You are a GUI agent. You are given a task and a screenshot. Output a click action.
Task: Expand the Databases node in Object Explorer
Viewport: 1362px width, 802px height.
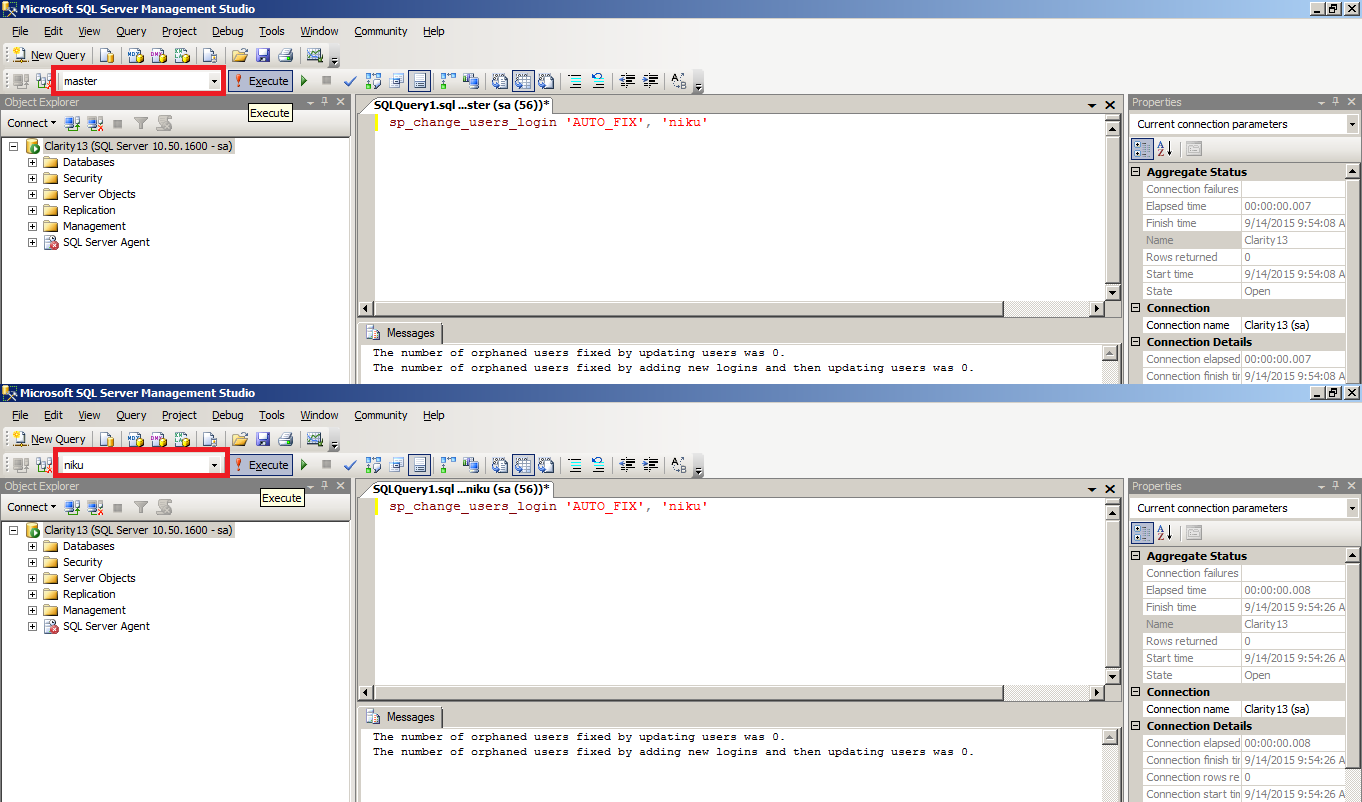tap(32, 162)
